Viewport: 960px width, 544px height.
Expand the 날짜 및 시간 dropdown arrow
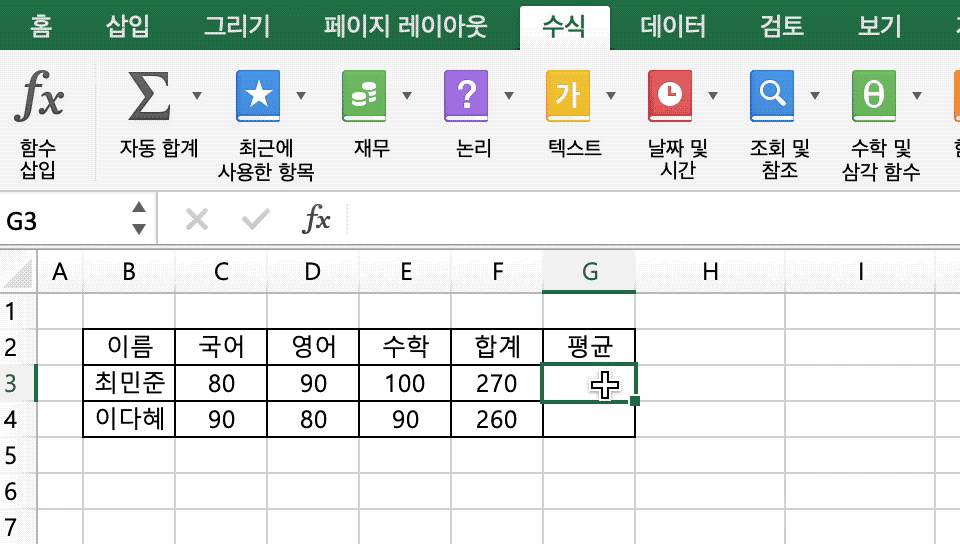click(x=713, y=95)
